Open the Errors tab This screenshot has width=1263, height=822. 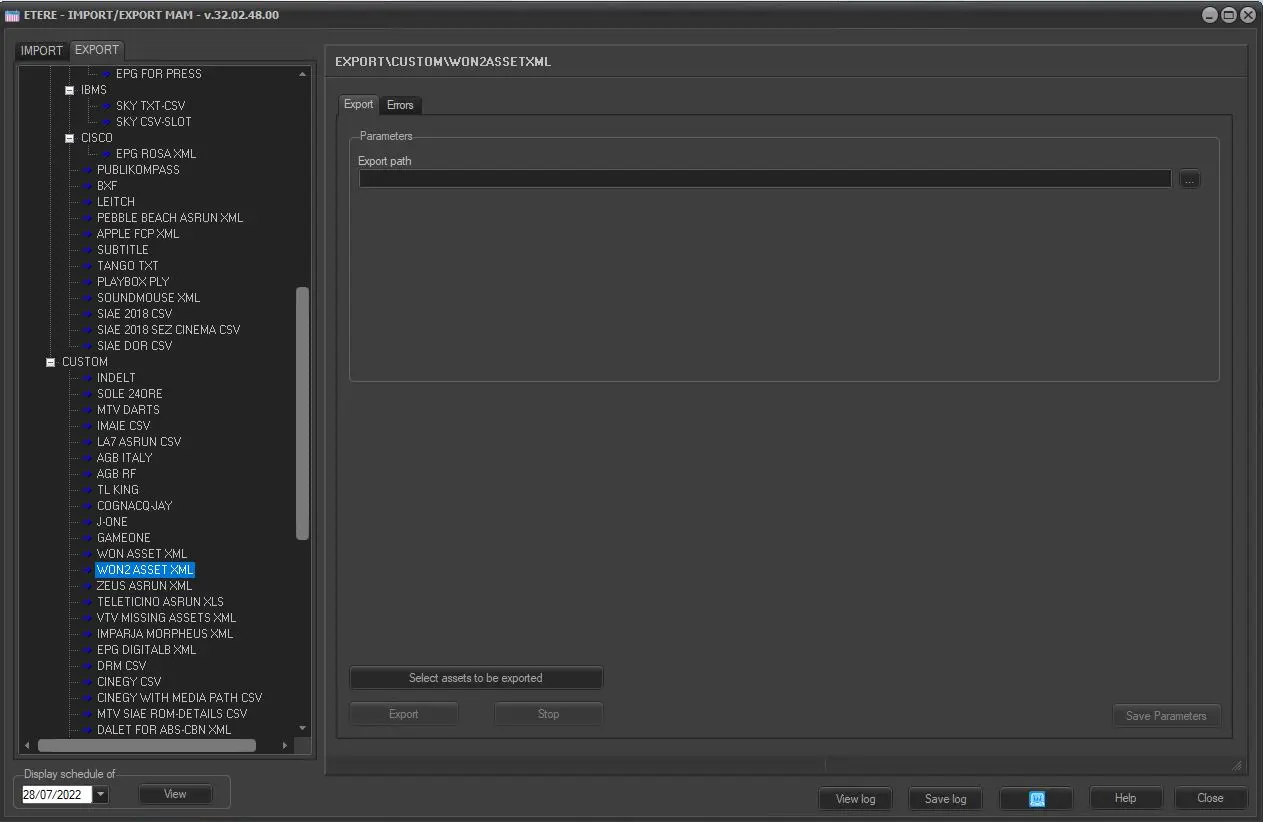[400, 105]
